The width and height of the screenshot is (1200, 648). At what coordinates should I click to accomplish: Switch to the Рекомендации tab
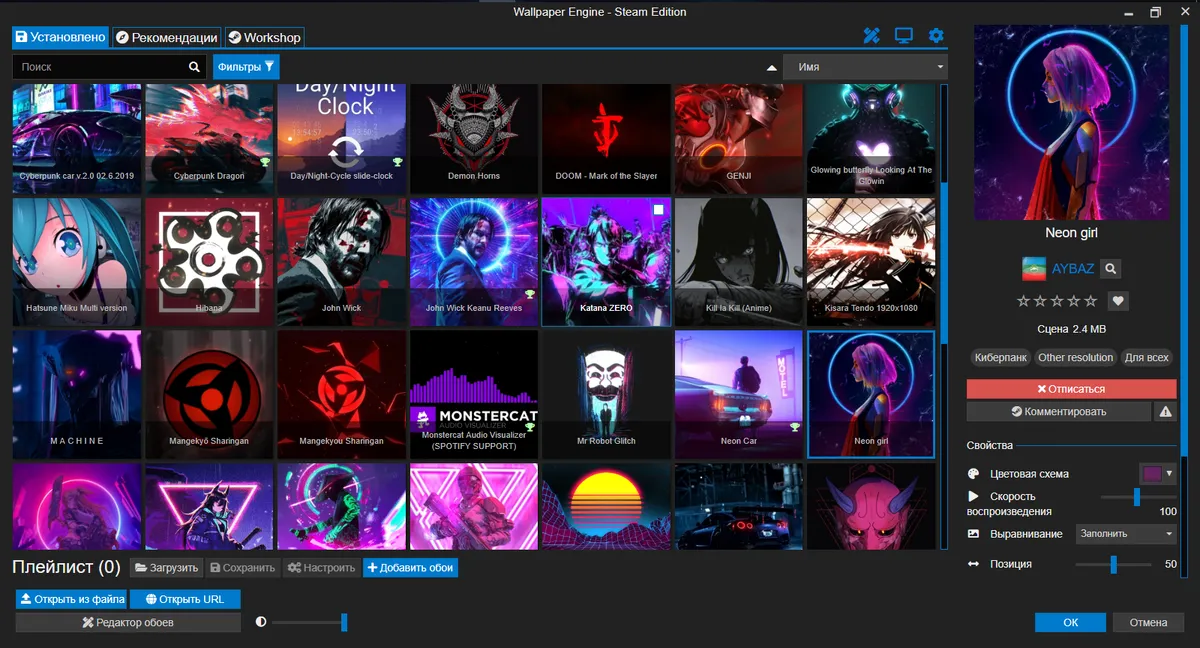pos(166,37)
